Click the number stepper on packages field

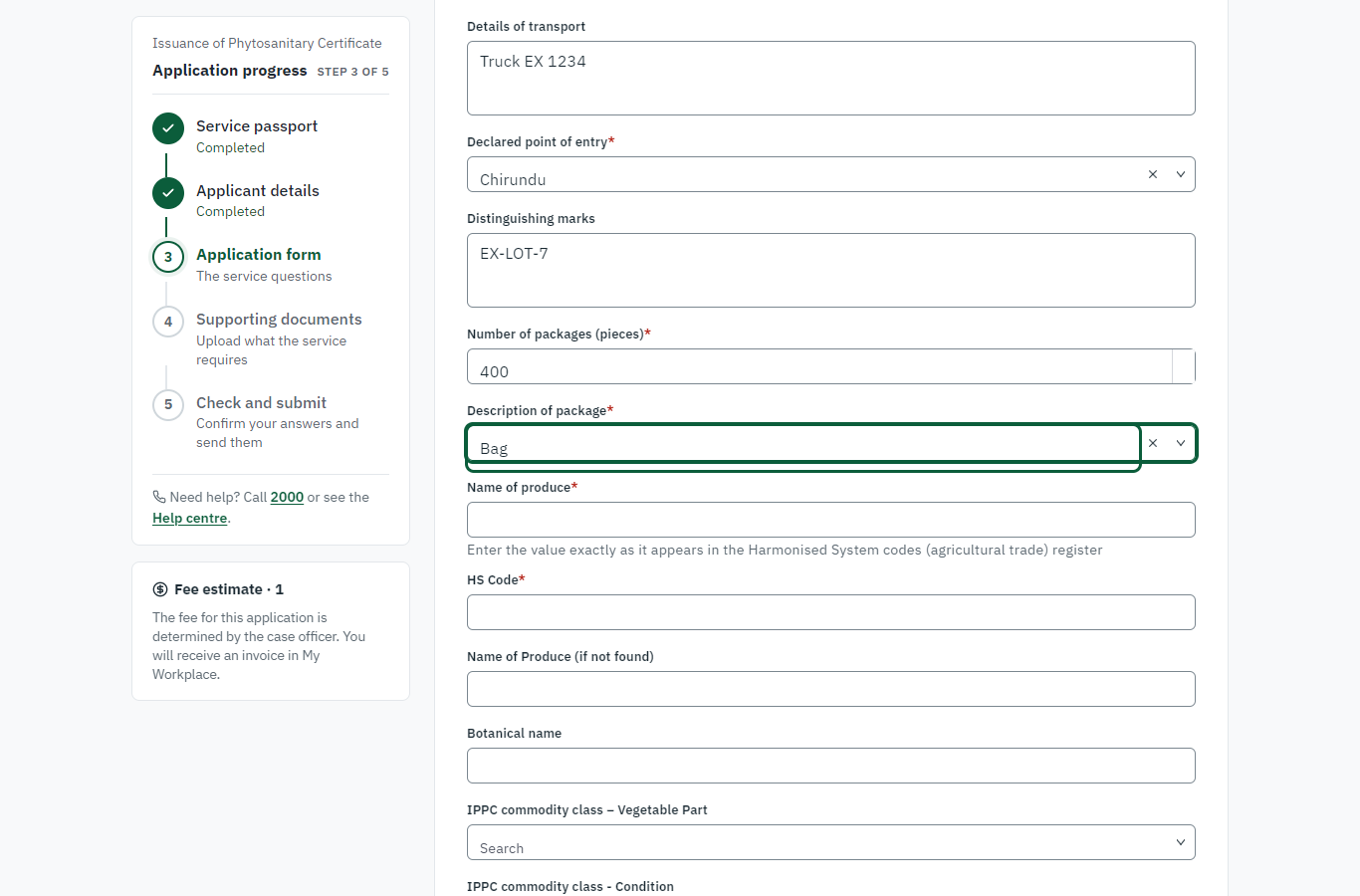(1184, 366)
